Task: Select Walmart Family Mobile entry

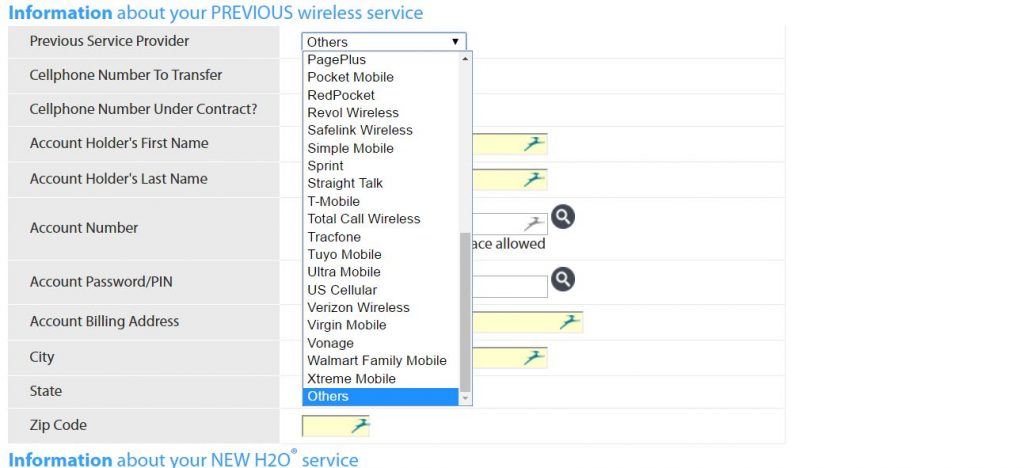Action: 377,360
